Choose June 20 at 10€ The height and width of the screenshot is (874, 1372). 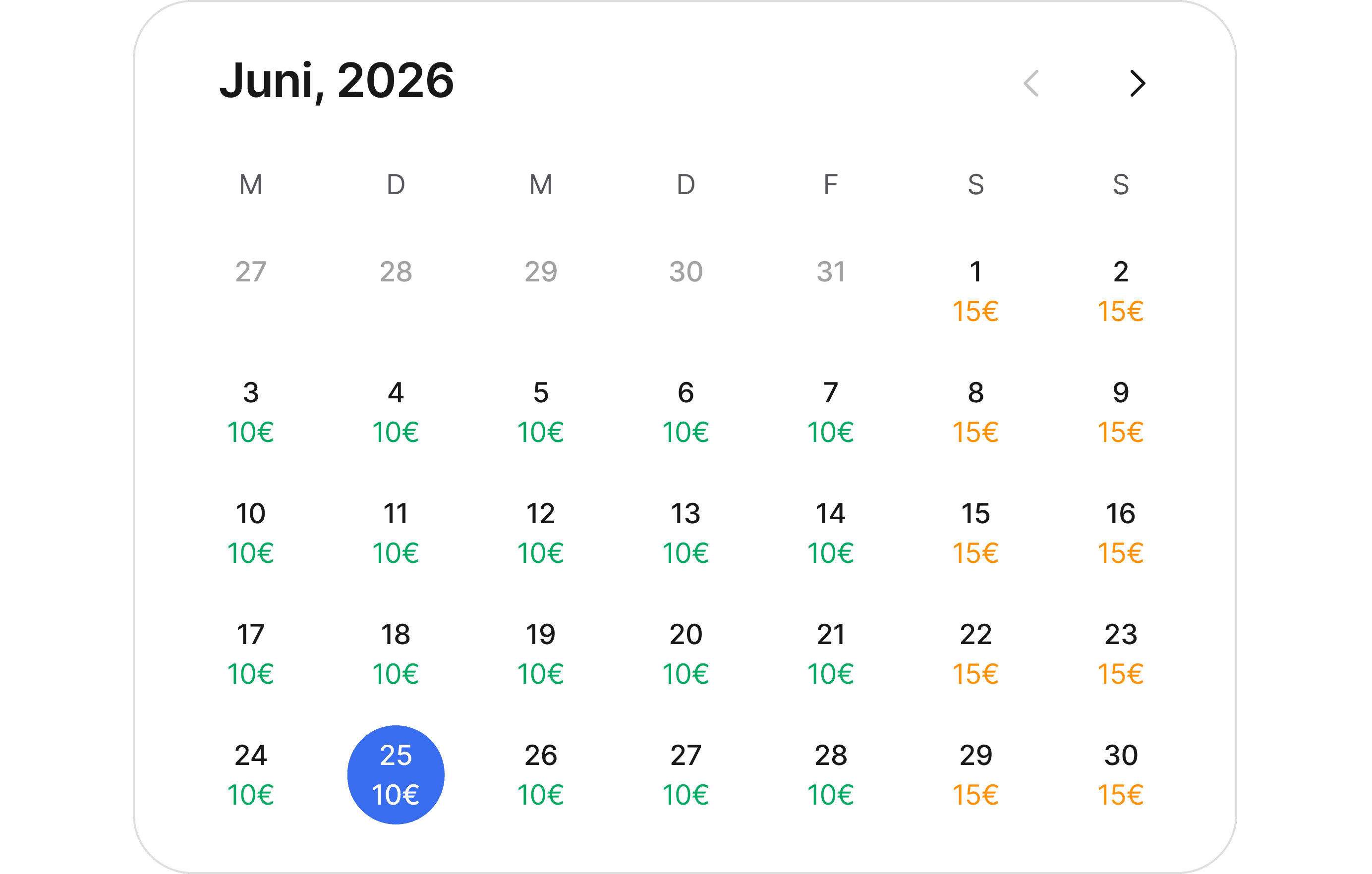coord(686,654)
